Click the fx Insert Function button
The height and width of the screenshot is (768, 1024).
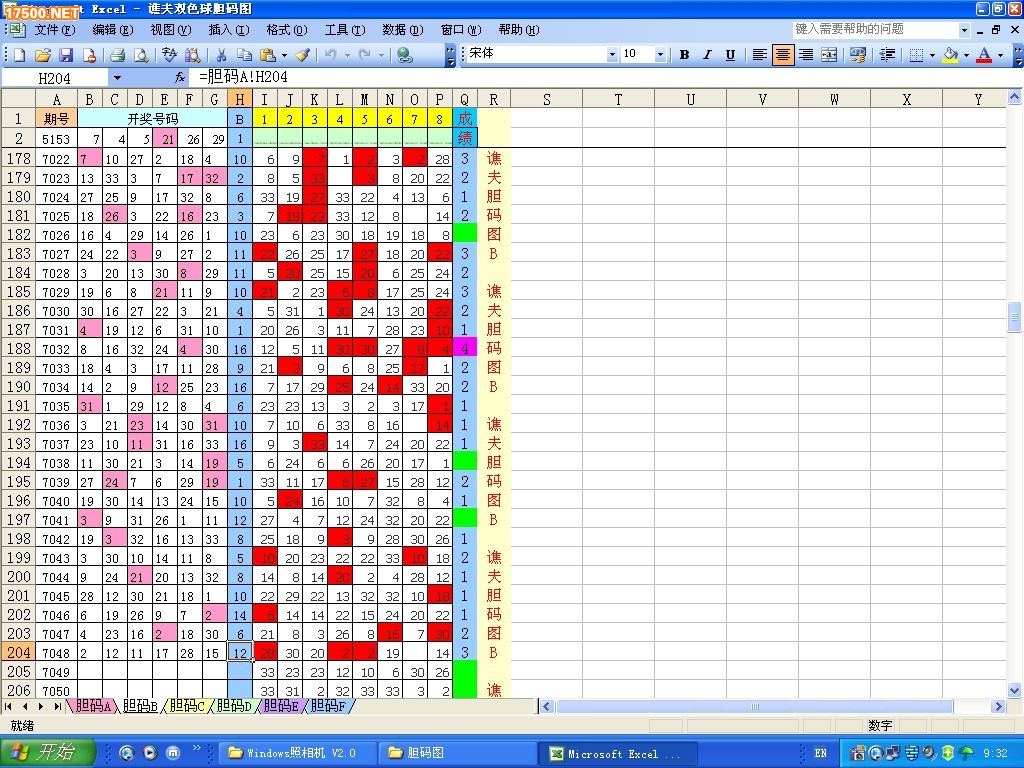[180, 78]
